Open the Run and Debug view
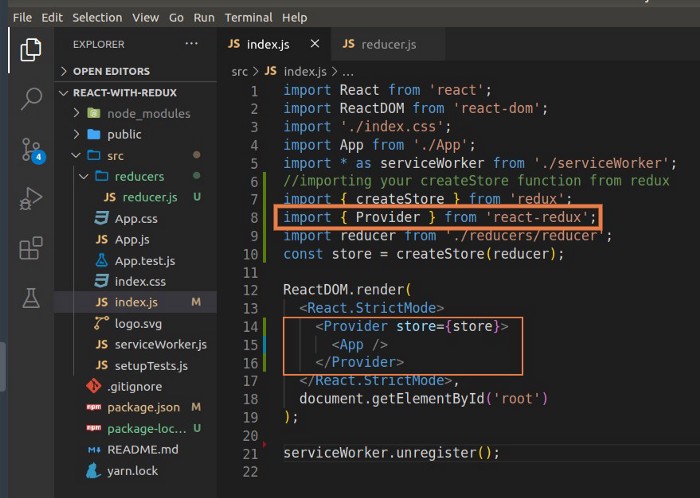The height and width of the screenshot is (498, 700). (31, 199)
